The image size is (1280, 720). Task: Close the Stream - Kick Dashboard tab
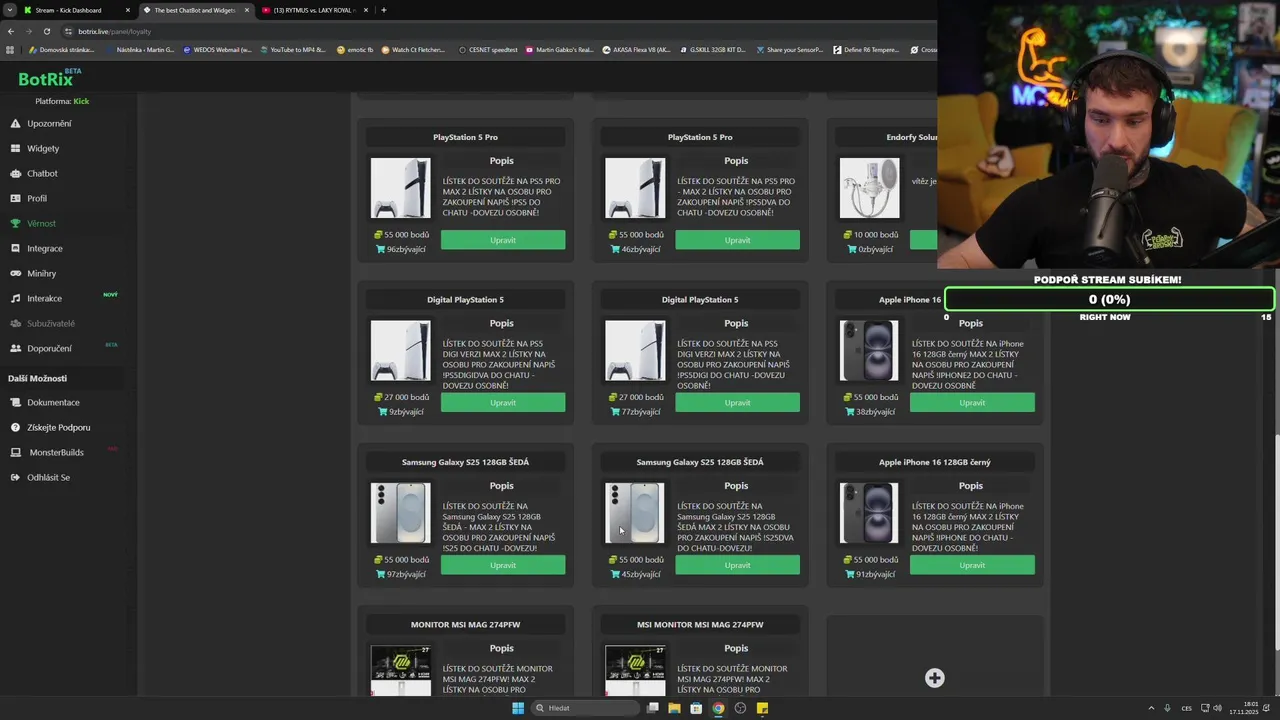(127, 10)
